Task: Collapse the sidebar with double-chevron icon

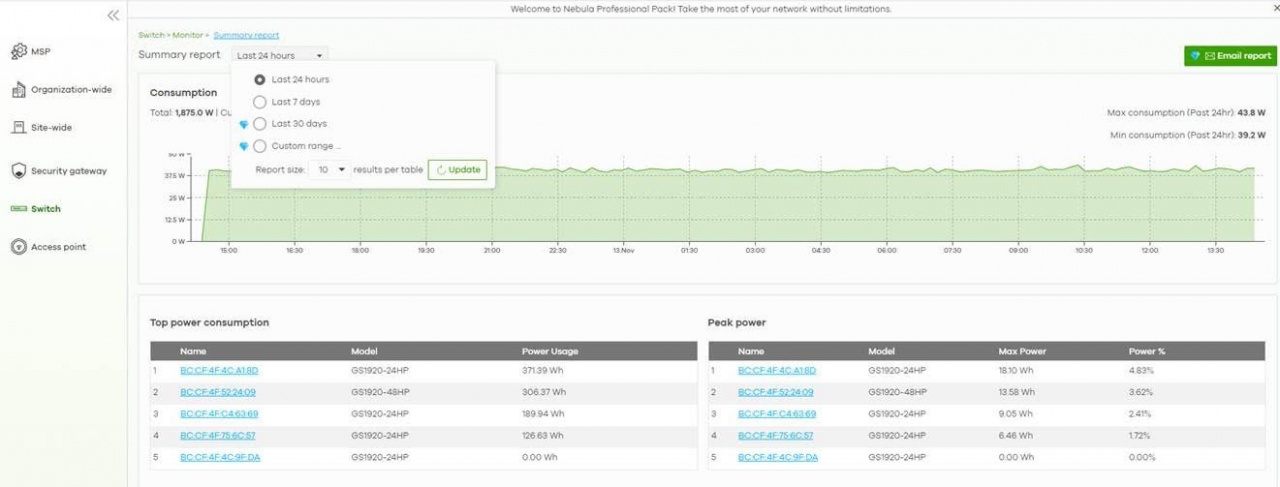Action: point(113,15)
